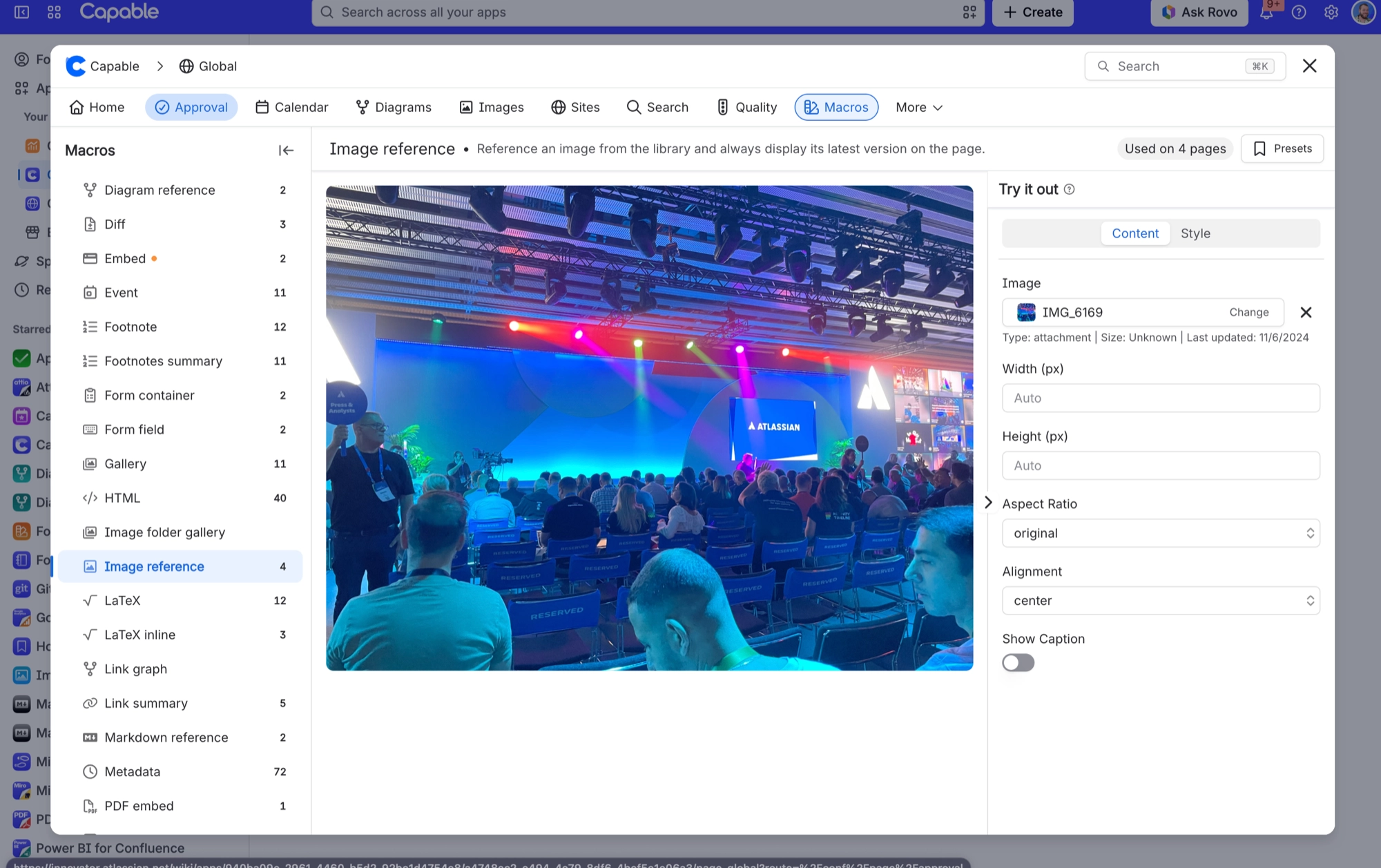The width and height of the screenshot is (1381, 868).
Task: Click the Used on 4 pages badge
Action: click(1175, 148)
